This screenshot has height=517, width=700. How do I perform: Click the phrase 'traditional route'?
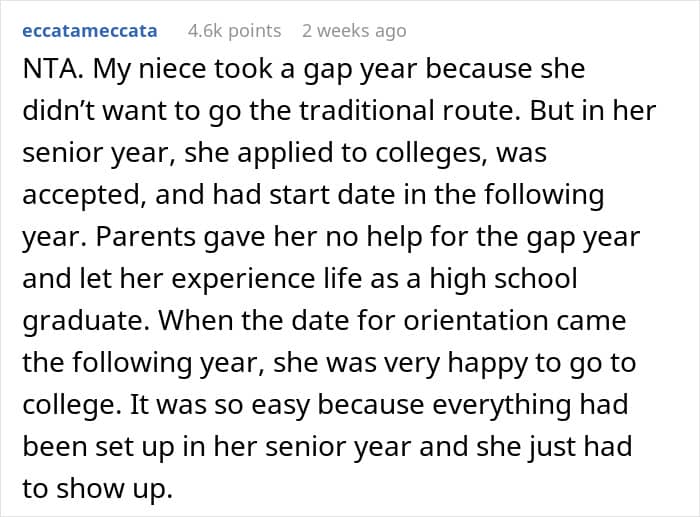click(407, 110)
